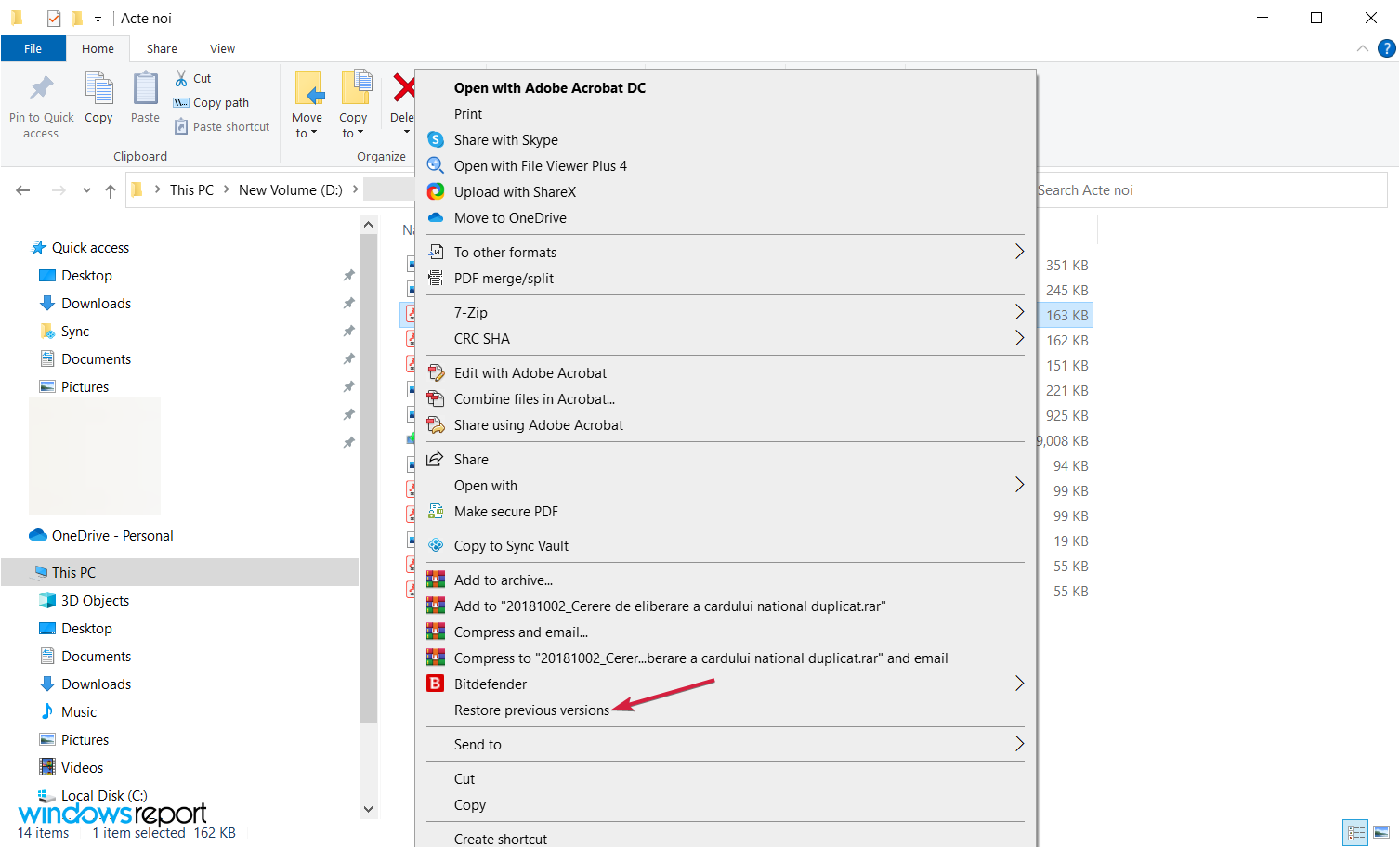Click the Share with Skype icon

click(436, 140)
